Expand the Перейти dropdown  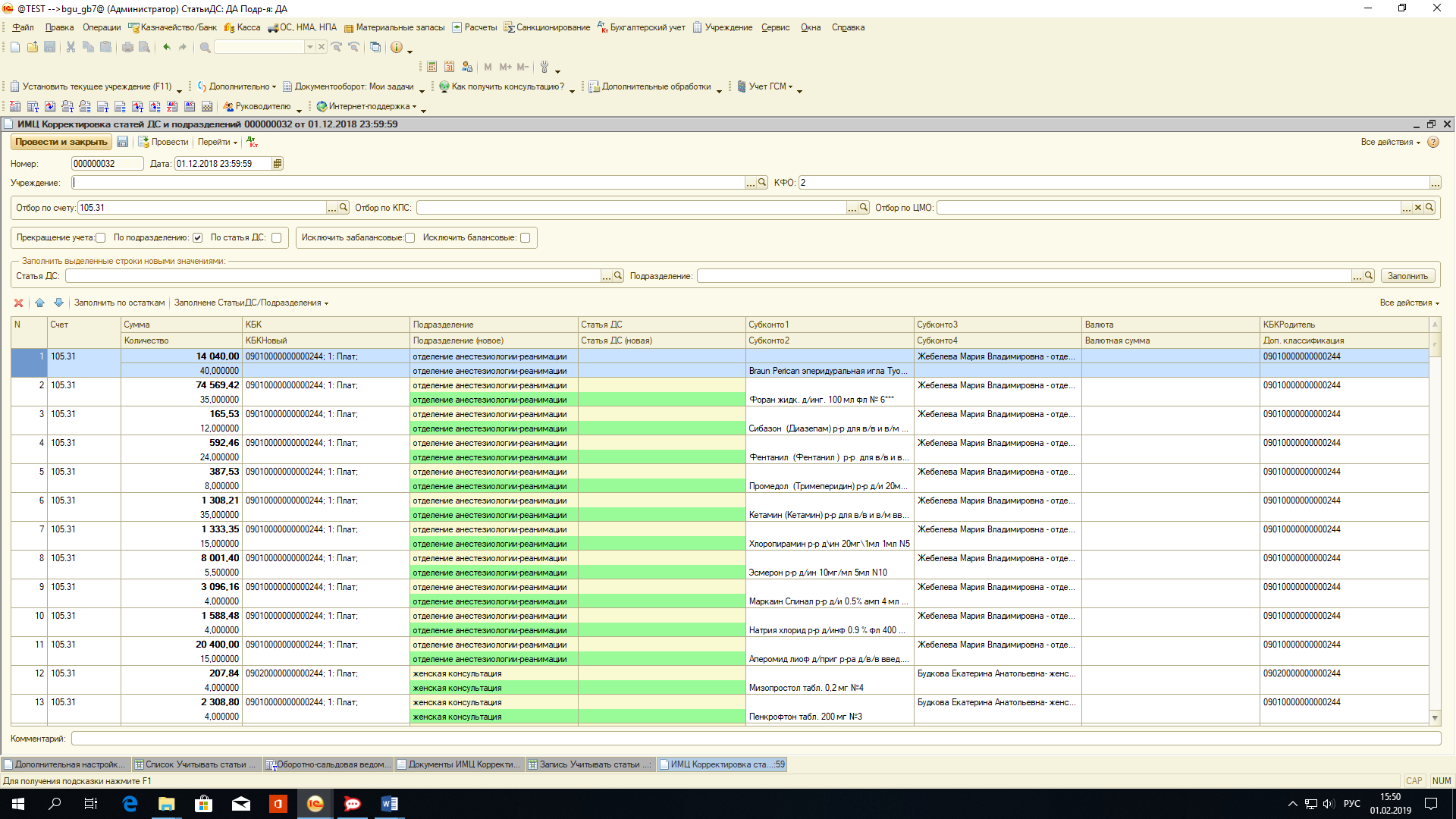tap(218, 142)
